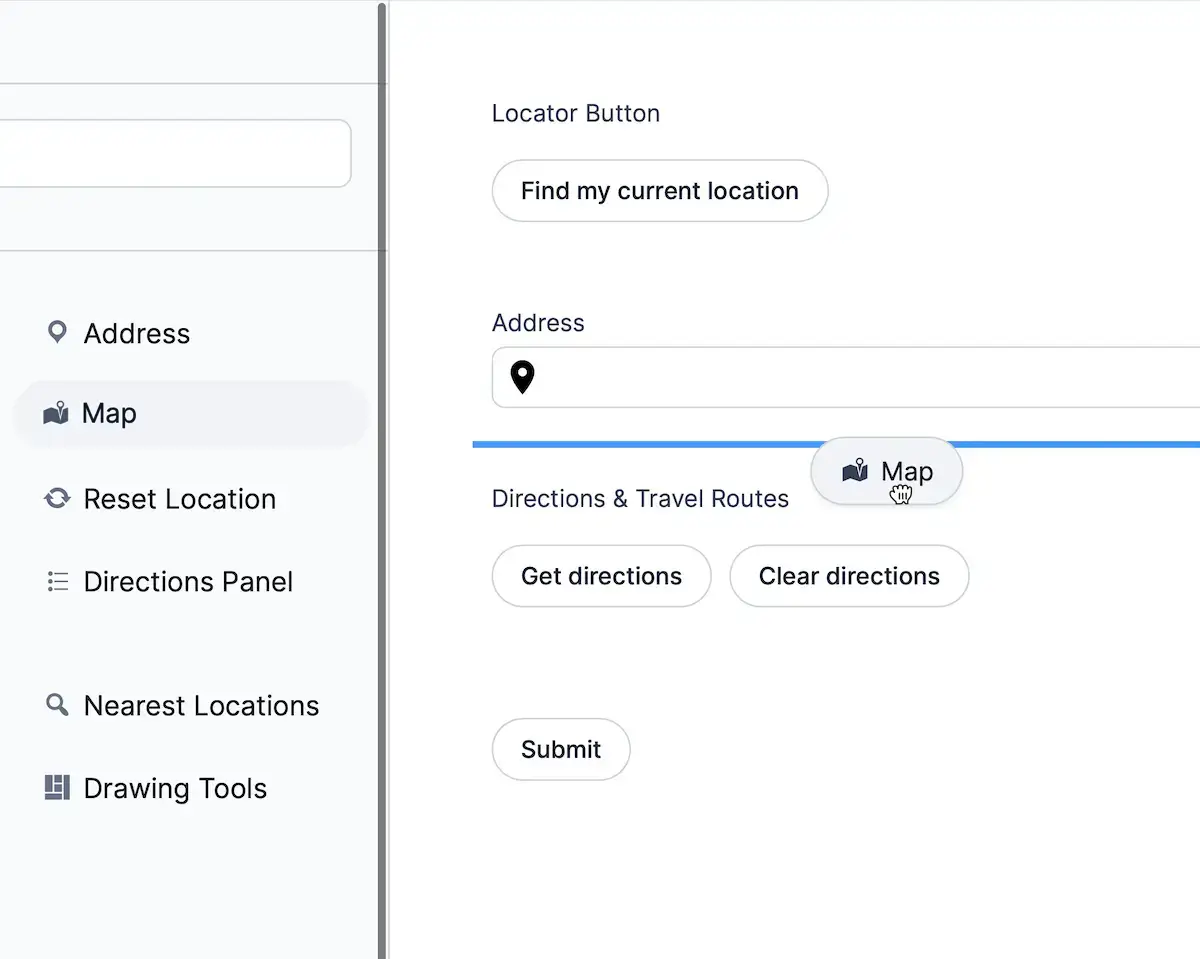
Task: Click the Nearest Locations magnifier icon
Action: click(x=57, y=705)
